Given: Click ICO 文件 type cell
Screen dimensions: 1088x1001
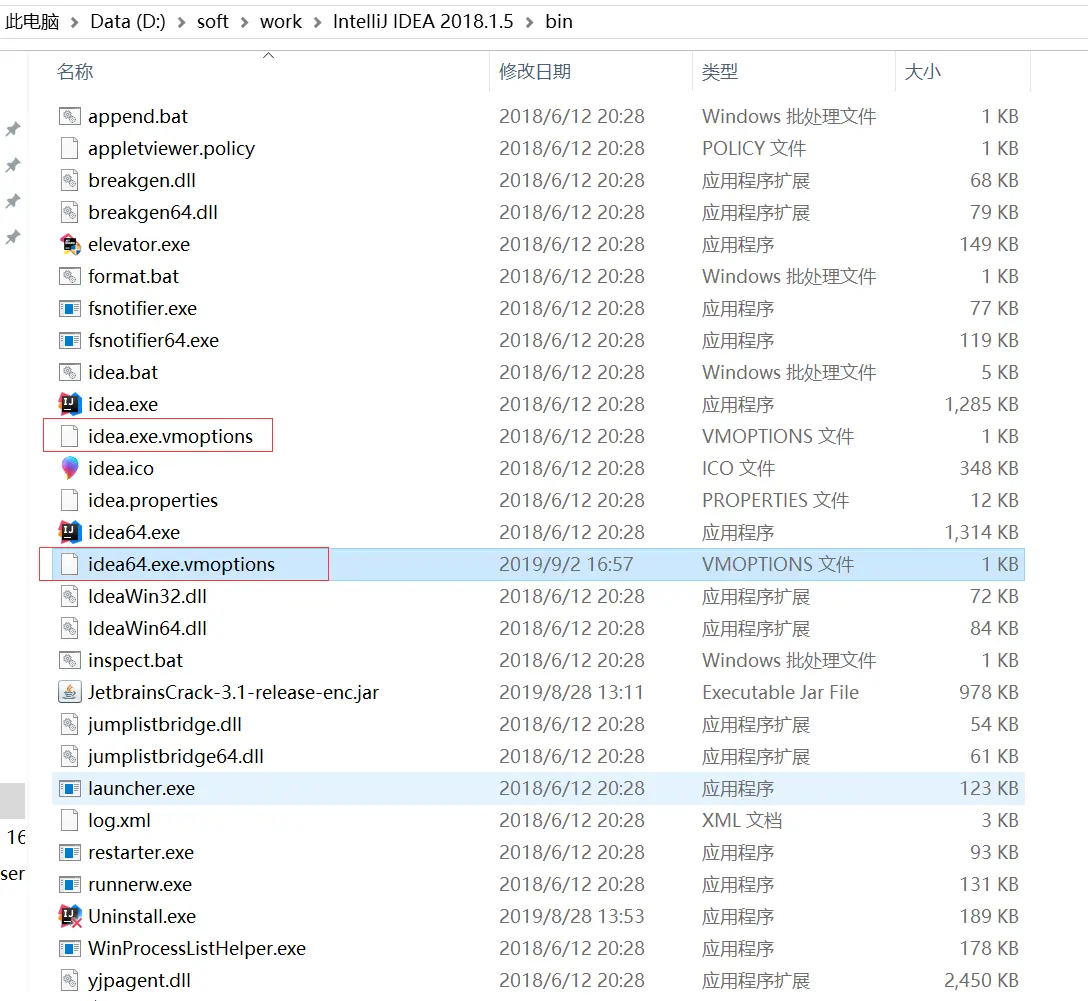Looking at the screenshot, I should pyautogui.click(x=738, y=468).
